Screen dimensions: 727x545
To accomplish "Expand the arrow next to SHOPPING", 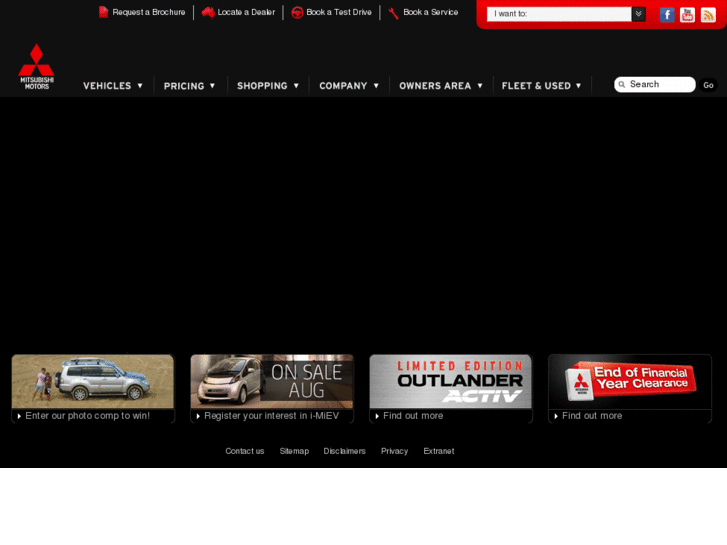I will (x=296, y=86).
